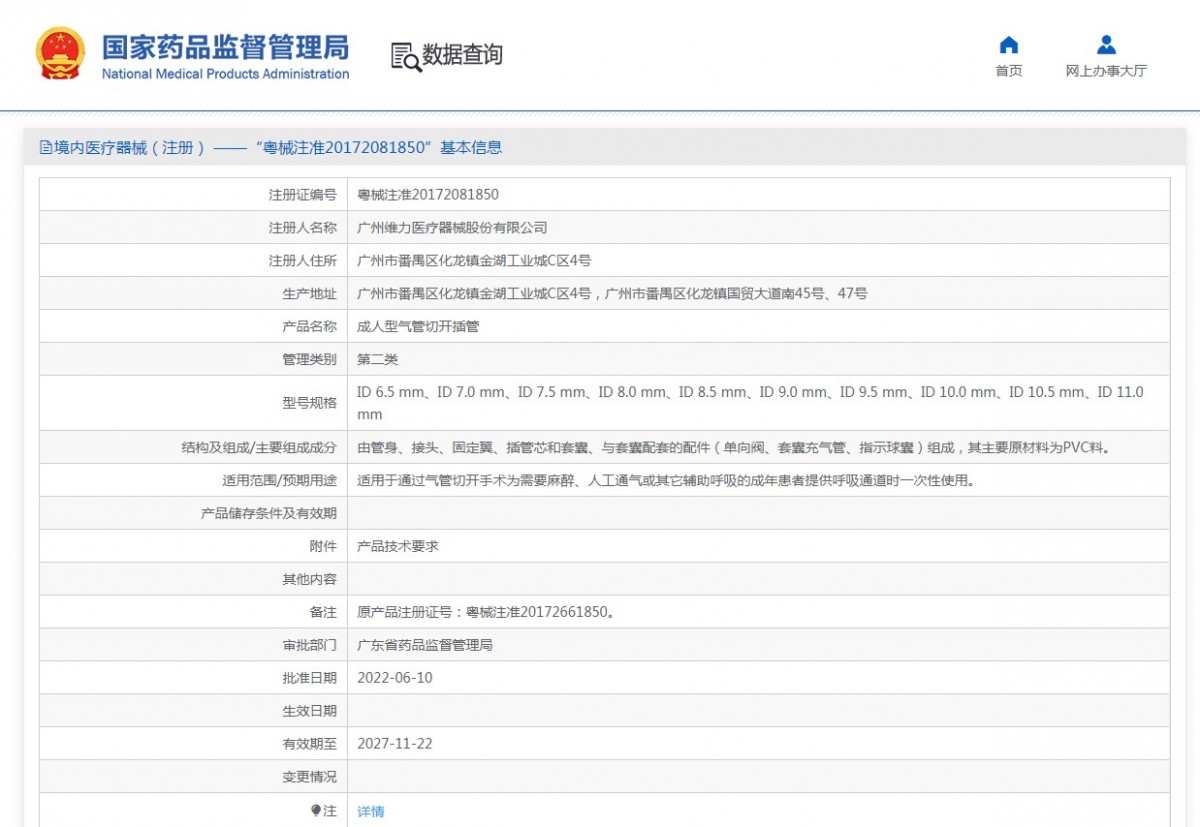Click approving department 广东省药品监督管理局
This screenshot has height=827, width=1200.
(425, 645)
